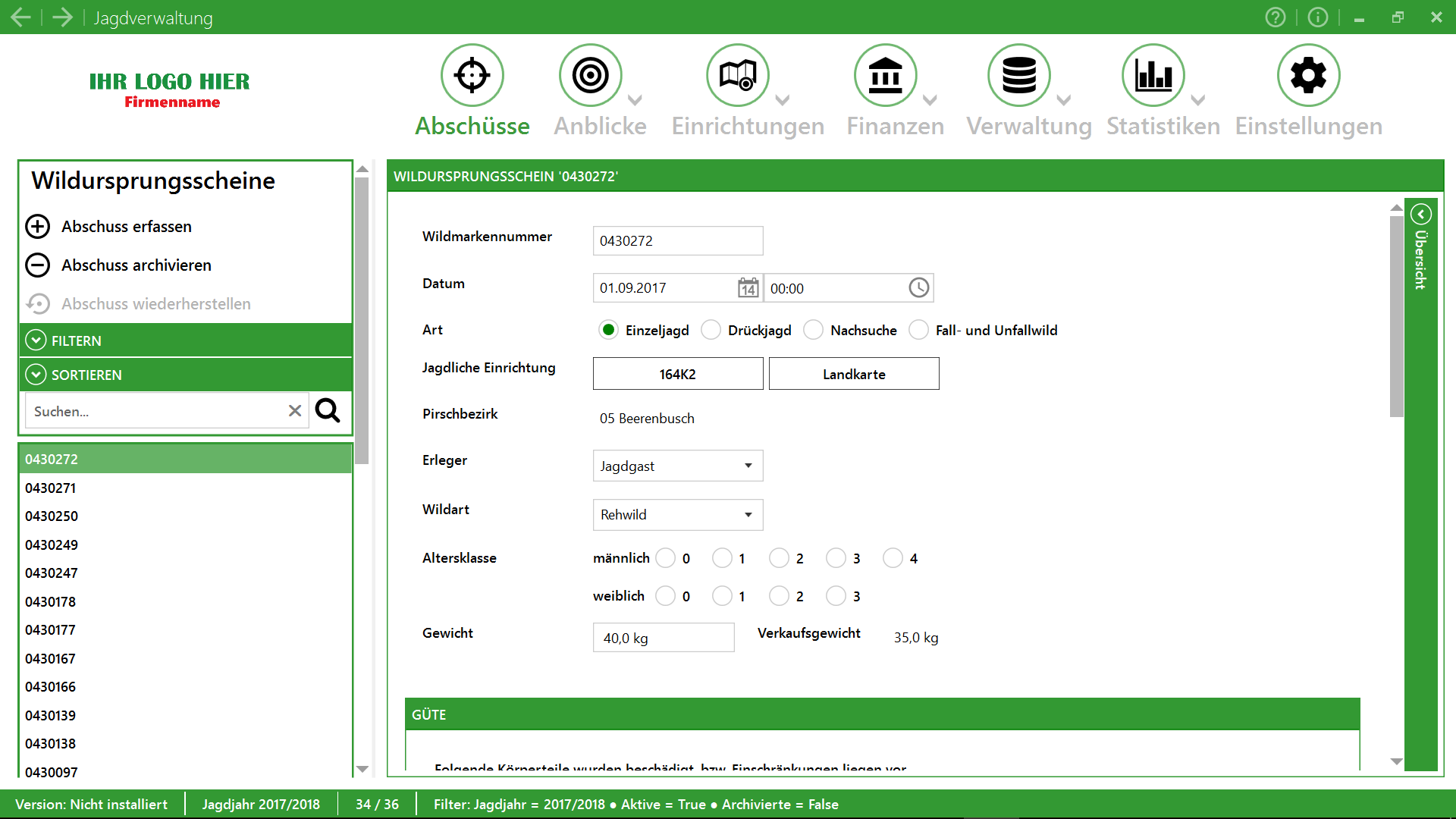Click the form's vertical scrollbar thumb

point(1396,316)
